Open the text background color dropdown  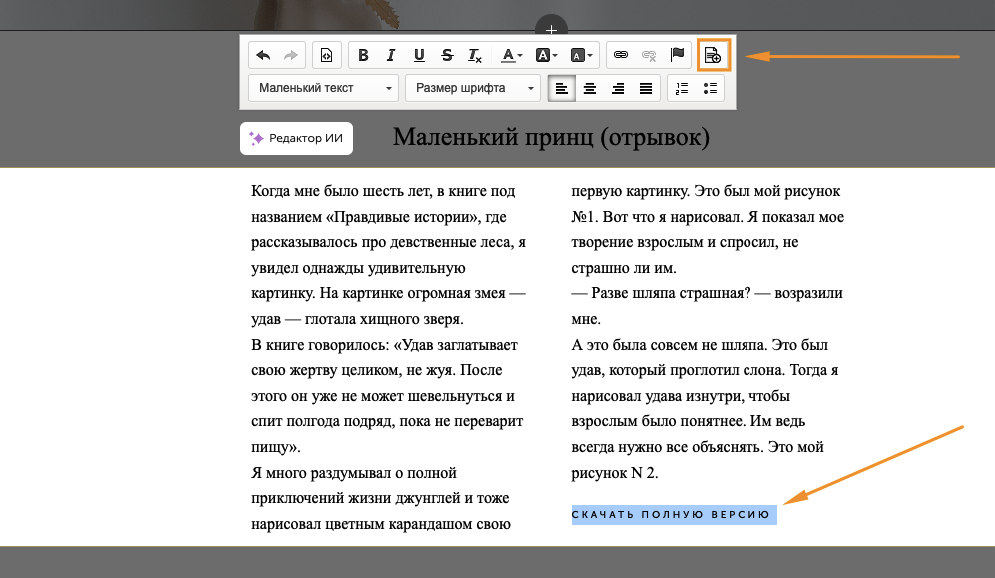pos(546,55)
